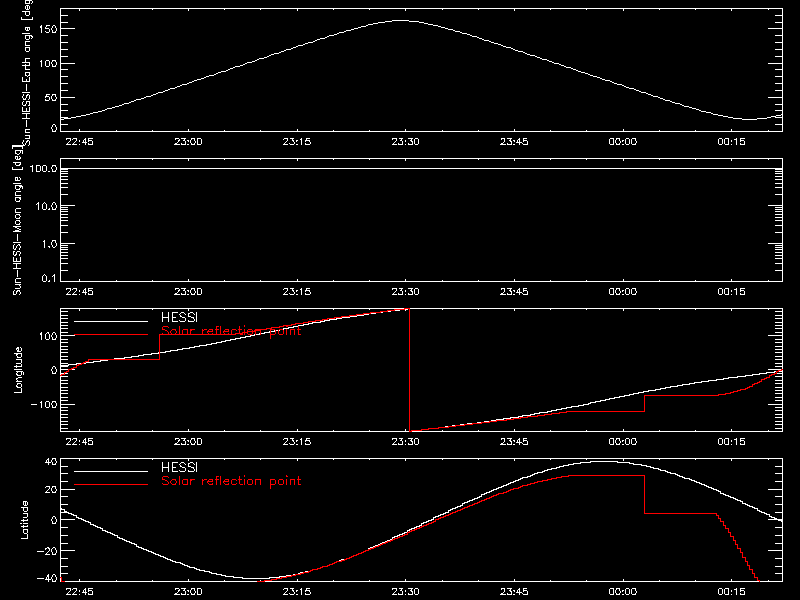
Task: Click the Longitude axis title
Action: pyautogui.click(x=18, y=370)
